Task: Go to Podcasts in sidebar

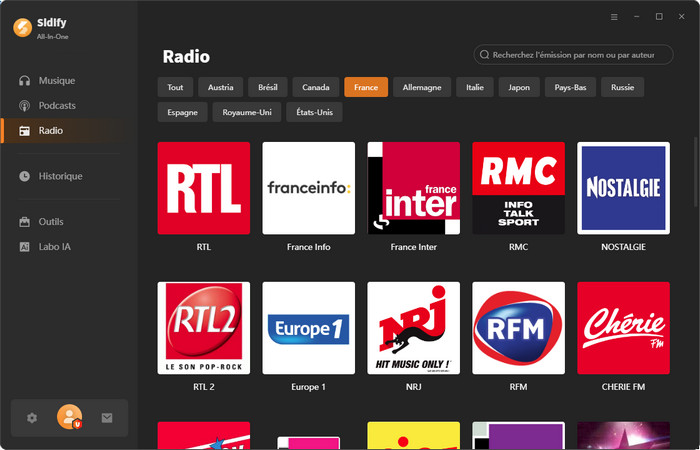Action: tap(57, 105)
